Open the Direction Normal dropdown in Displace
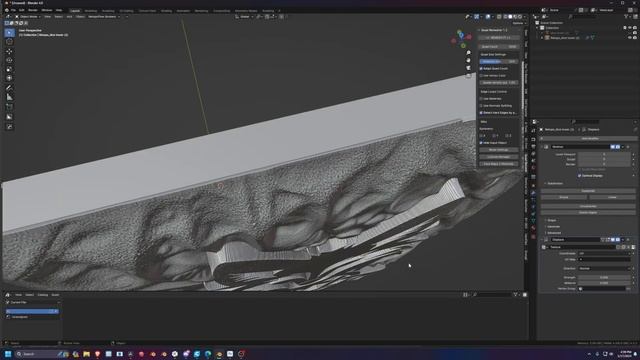The image size is (640, 360). [604, 269]
